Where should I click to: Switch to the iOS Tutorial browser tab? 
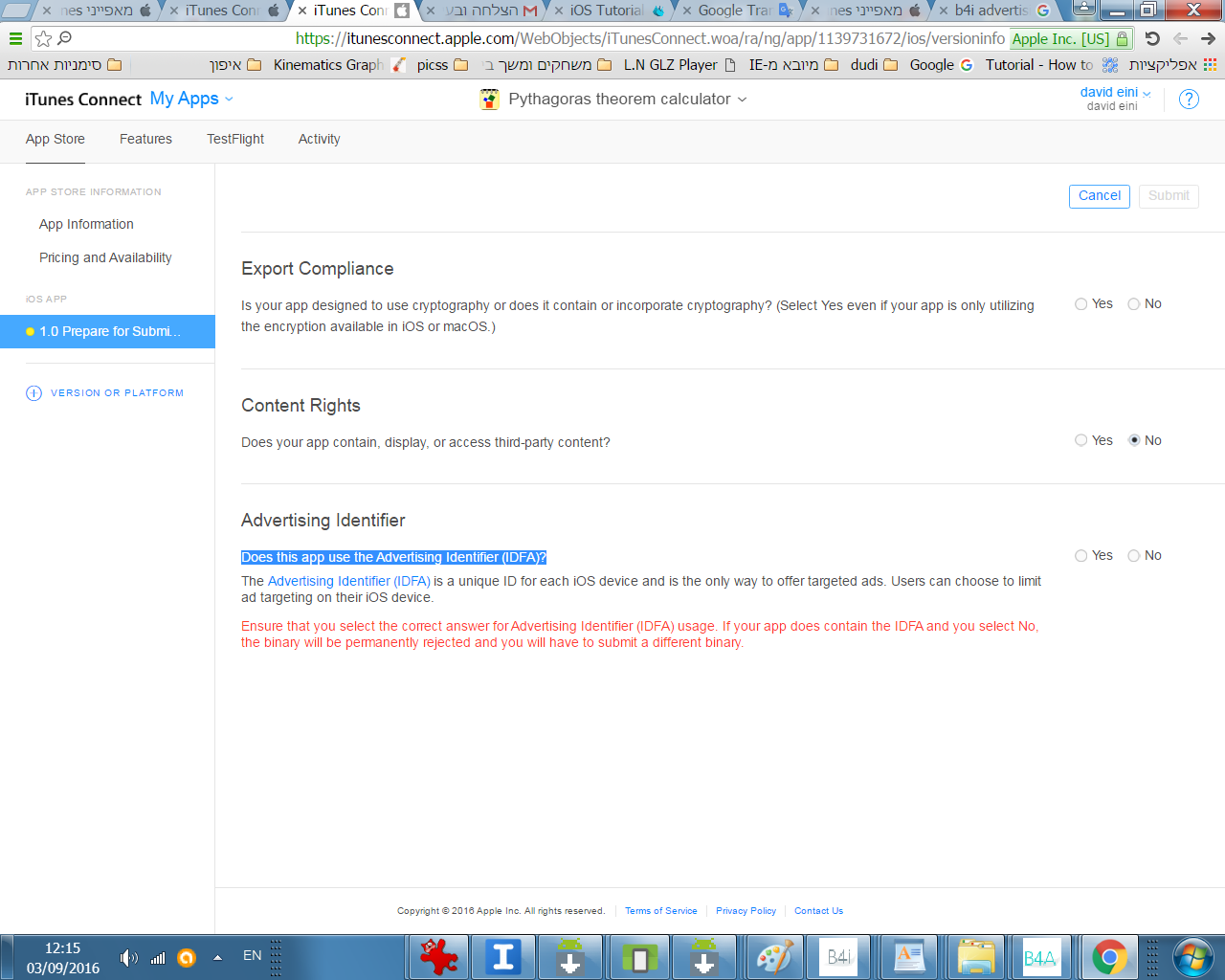[609, 11]
